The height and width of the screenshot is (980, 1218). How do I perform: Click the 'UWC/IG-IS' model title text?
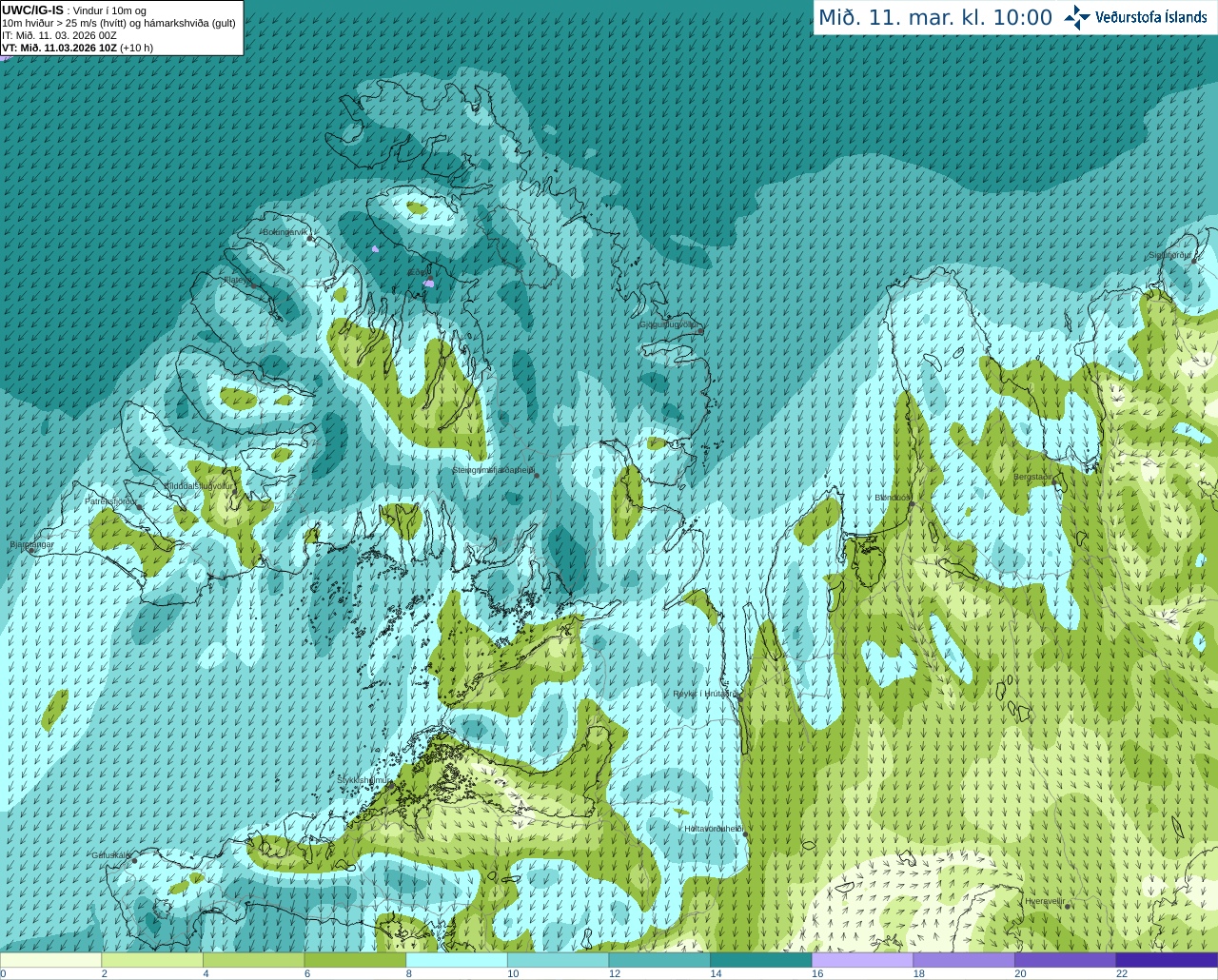32,10
